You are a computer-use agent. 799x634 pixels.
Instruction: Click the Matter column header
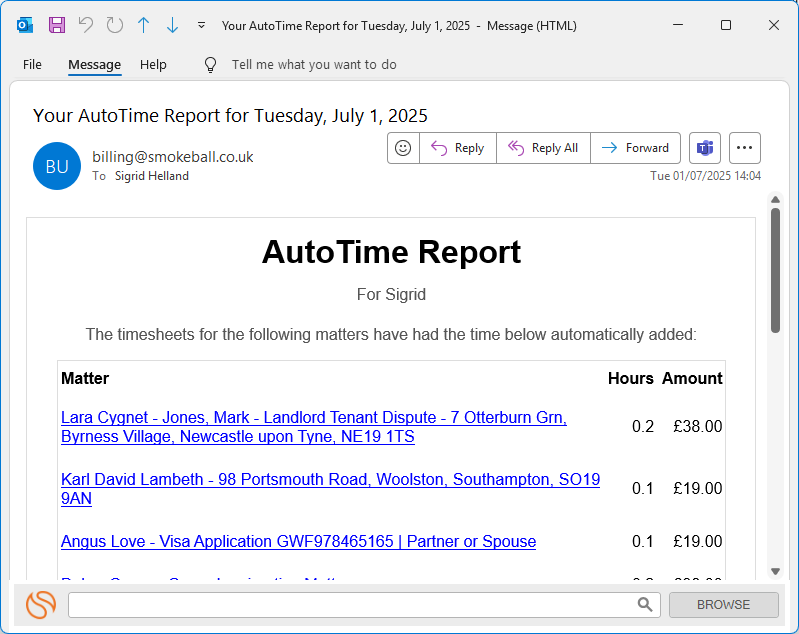click(85, 378)
